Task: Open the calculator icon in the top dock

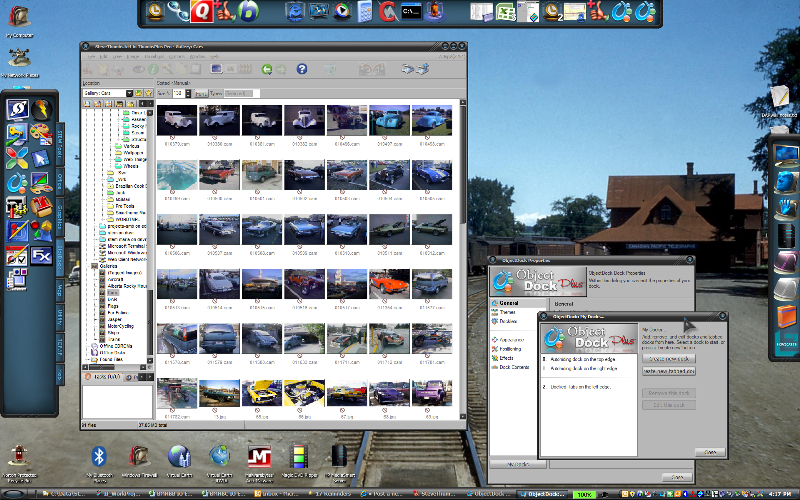Action: point(365,12)
